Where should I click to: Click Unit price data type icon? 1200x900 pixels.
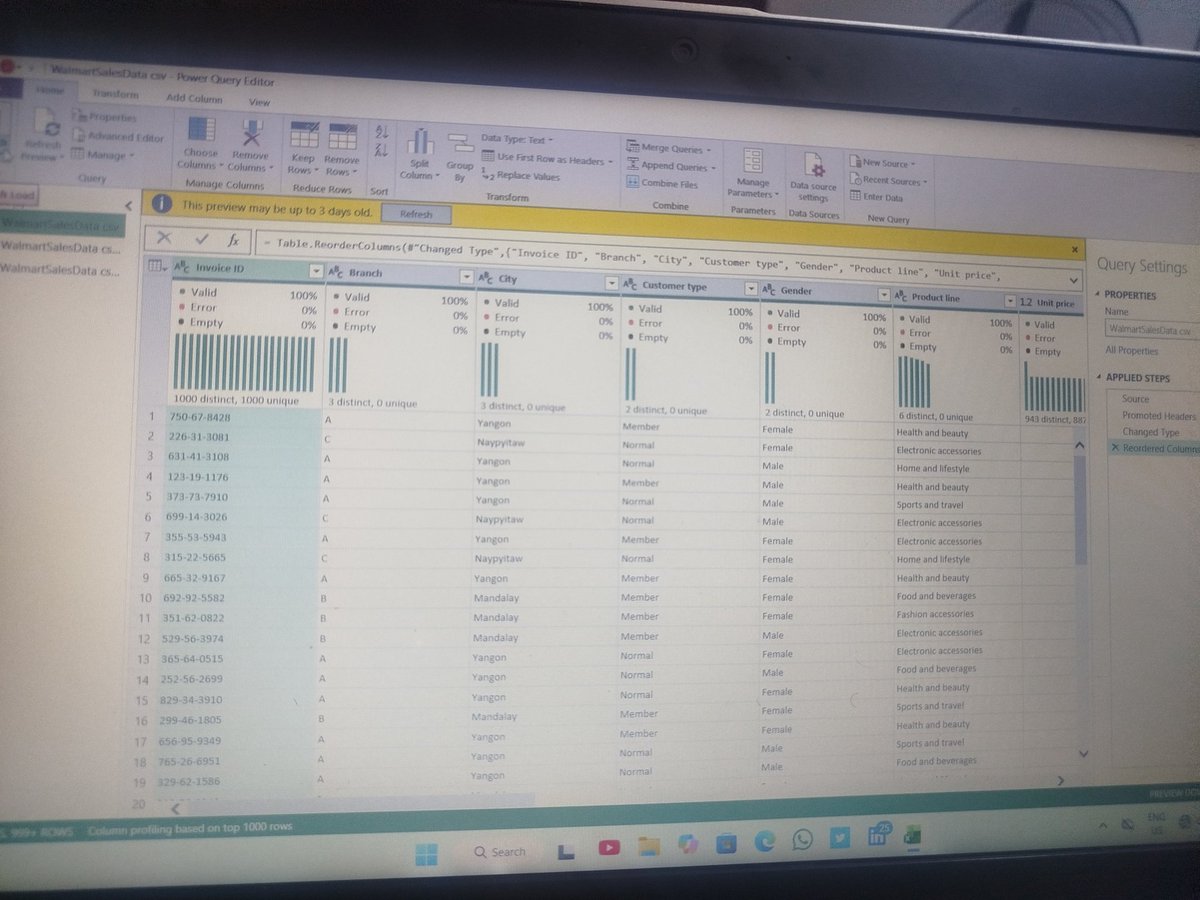pyautogui.click(x=1025, y=302)
